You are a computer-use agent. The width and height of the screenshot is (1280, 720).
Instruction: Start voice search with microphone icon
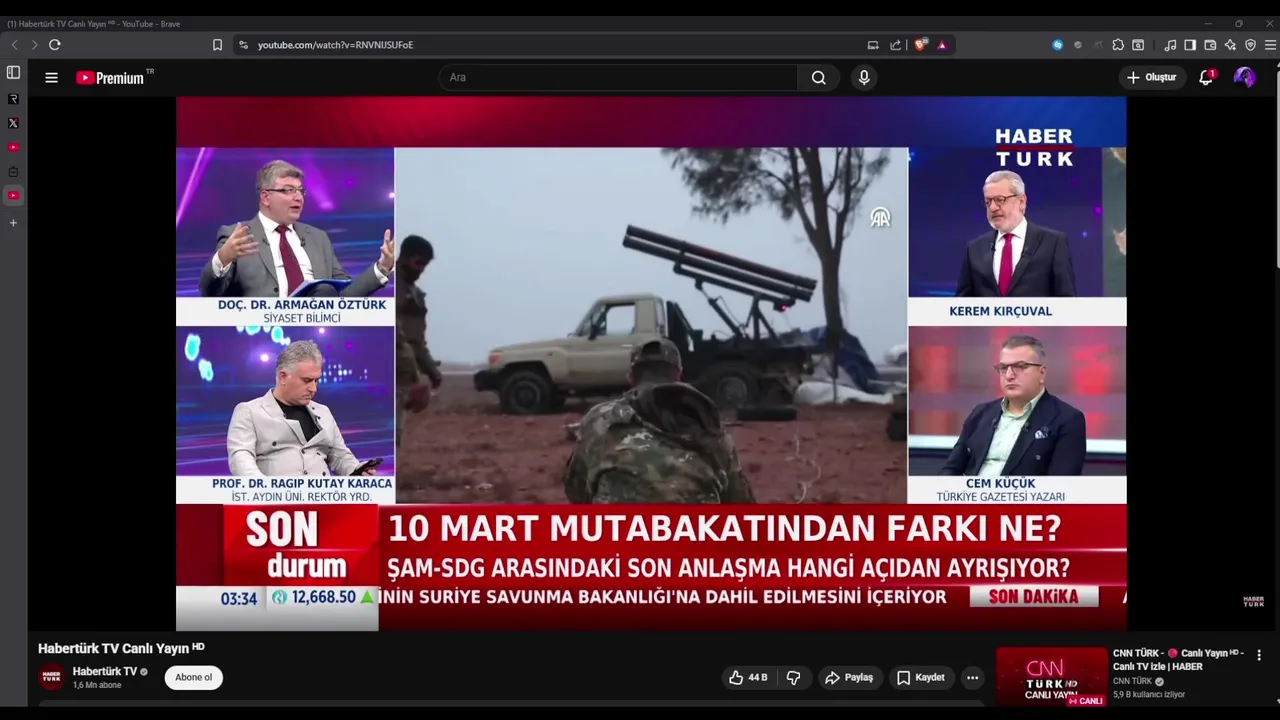coord(864,77)
